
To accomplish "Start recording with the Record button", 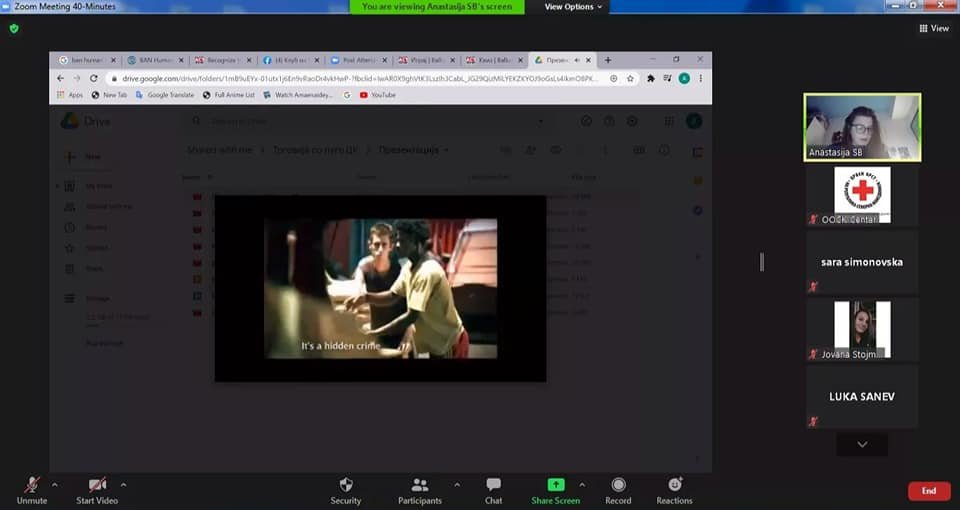I will tap(618, 491).
